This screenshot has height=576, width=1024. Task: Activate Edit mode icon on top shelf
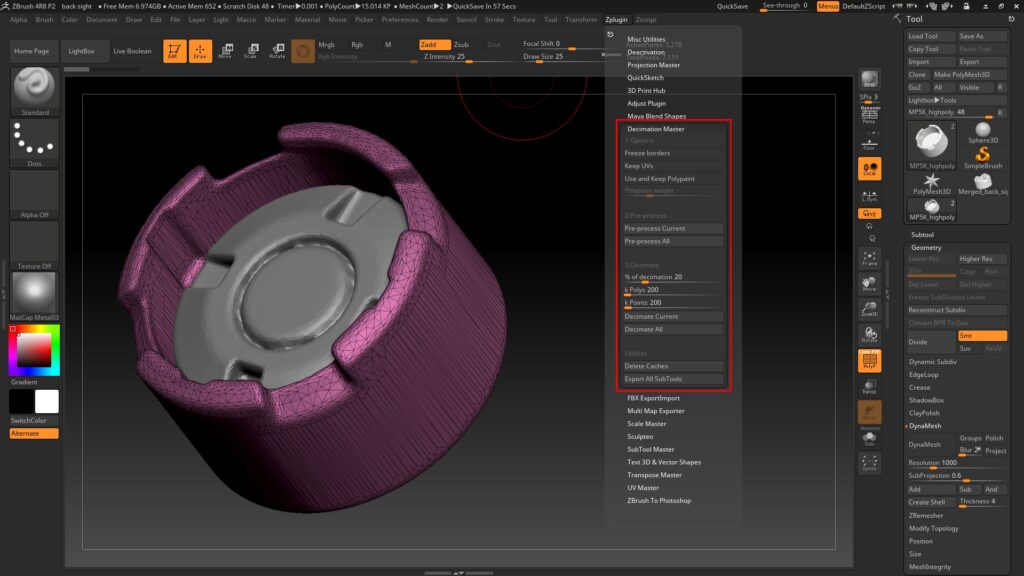click(x=174, y=50)
